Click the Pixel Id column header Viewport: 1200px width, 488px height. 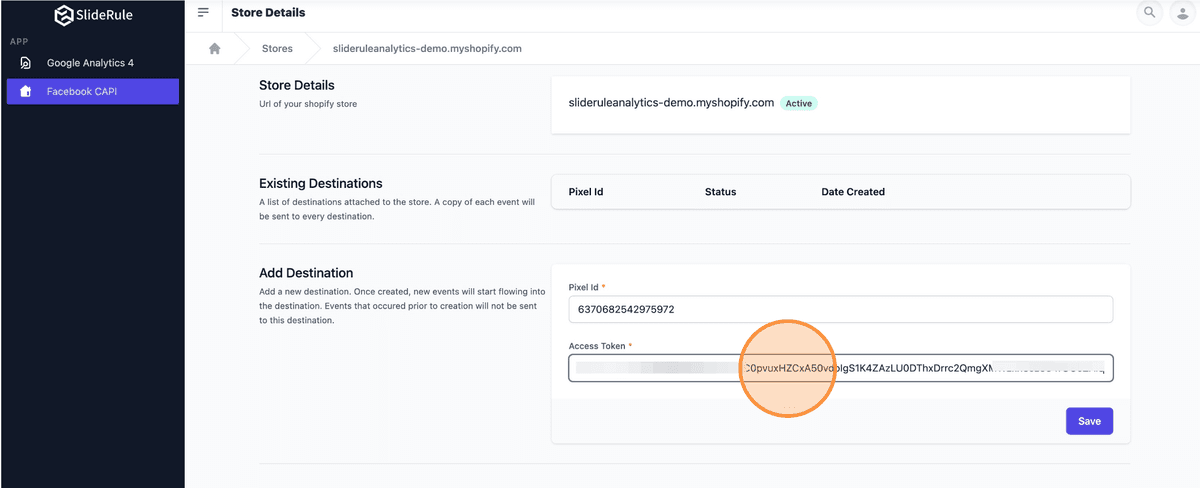(x=586, y=192)
